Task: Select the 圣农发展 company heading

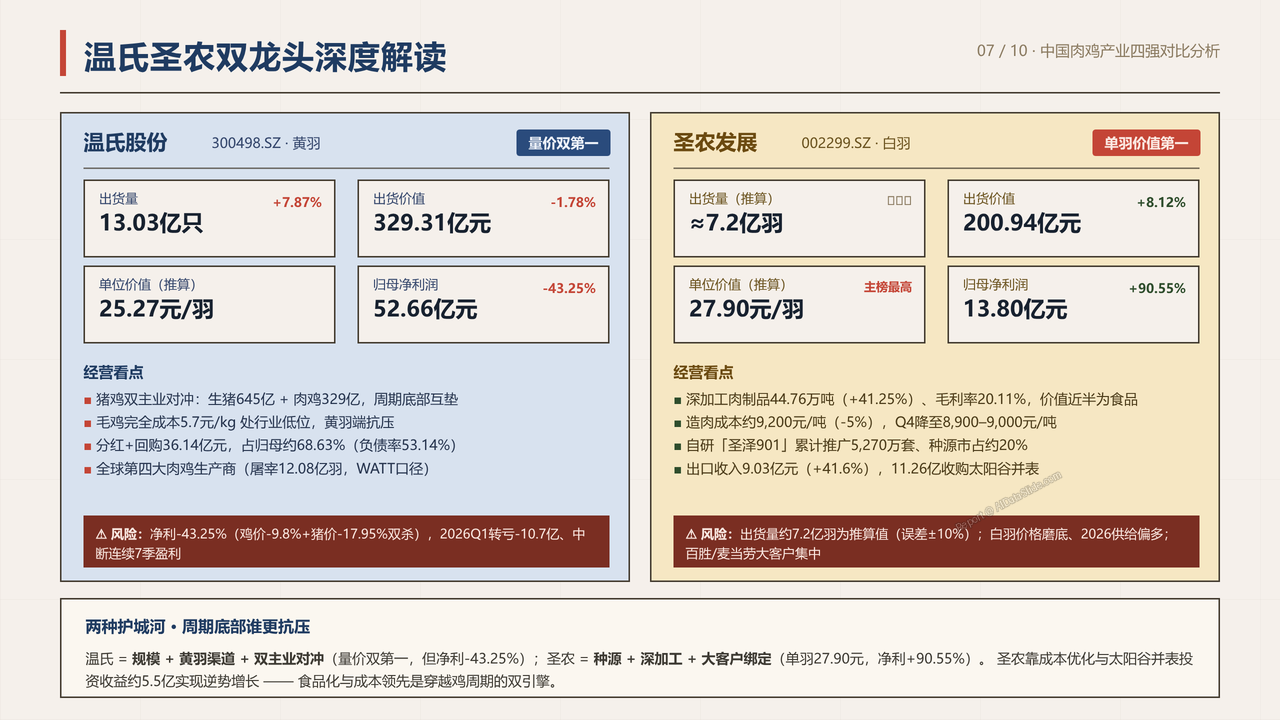Action: point(715,143)
